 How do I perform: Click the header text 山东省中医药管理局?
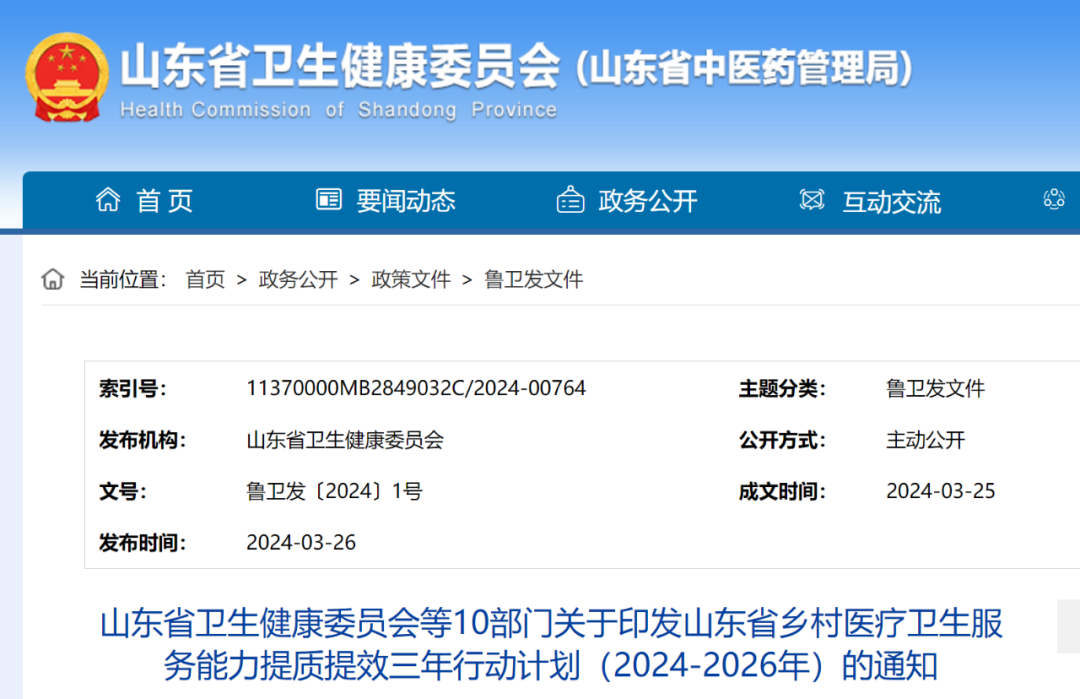tap(745, 67)
